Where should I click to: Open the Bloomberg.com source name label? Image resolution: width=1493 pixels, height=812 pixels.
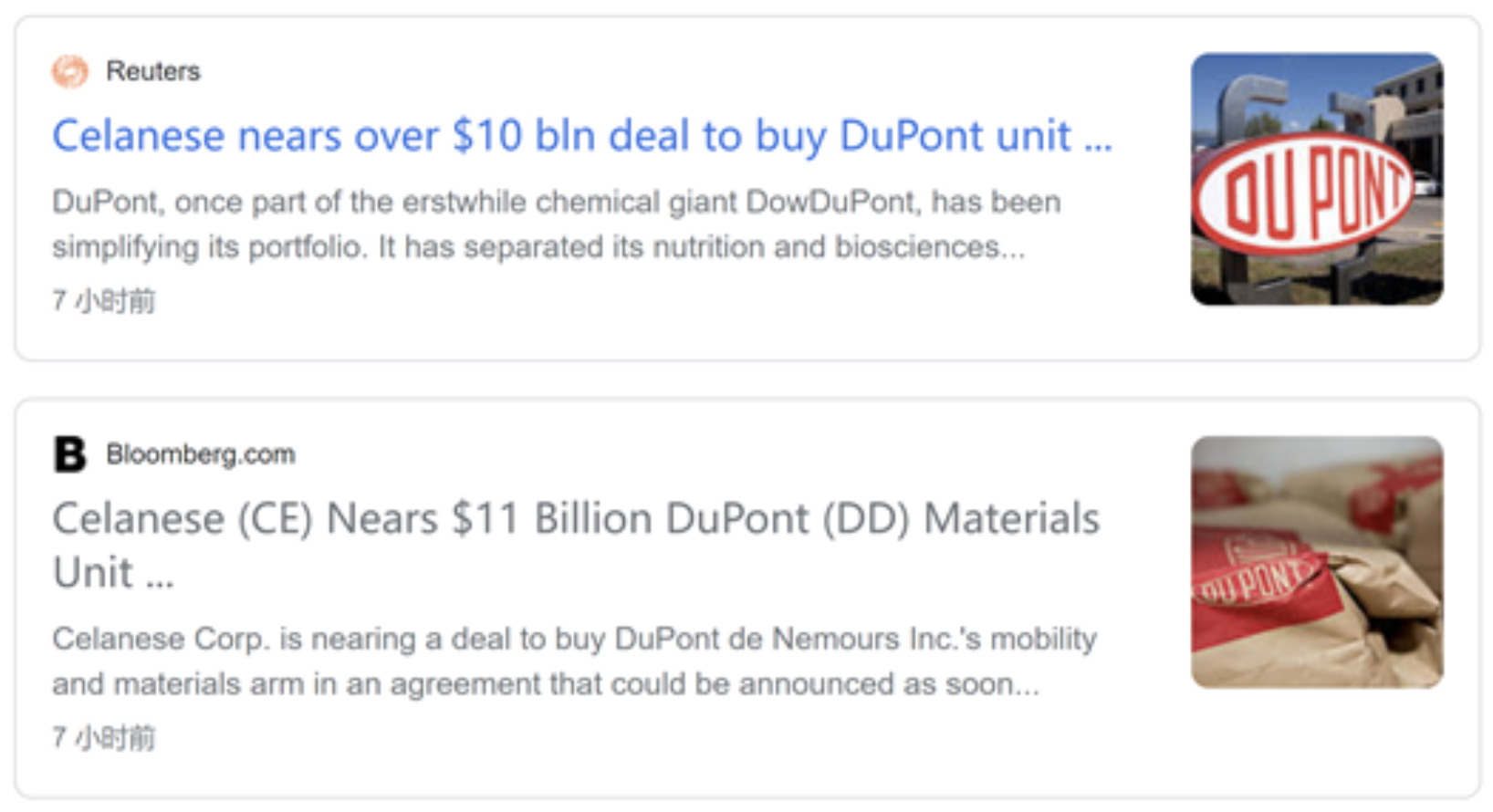(201, 453)
